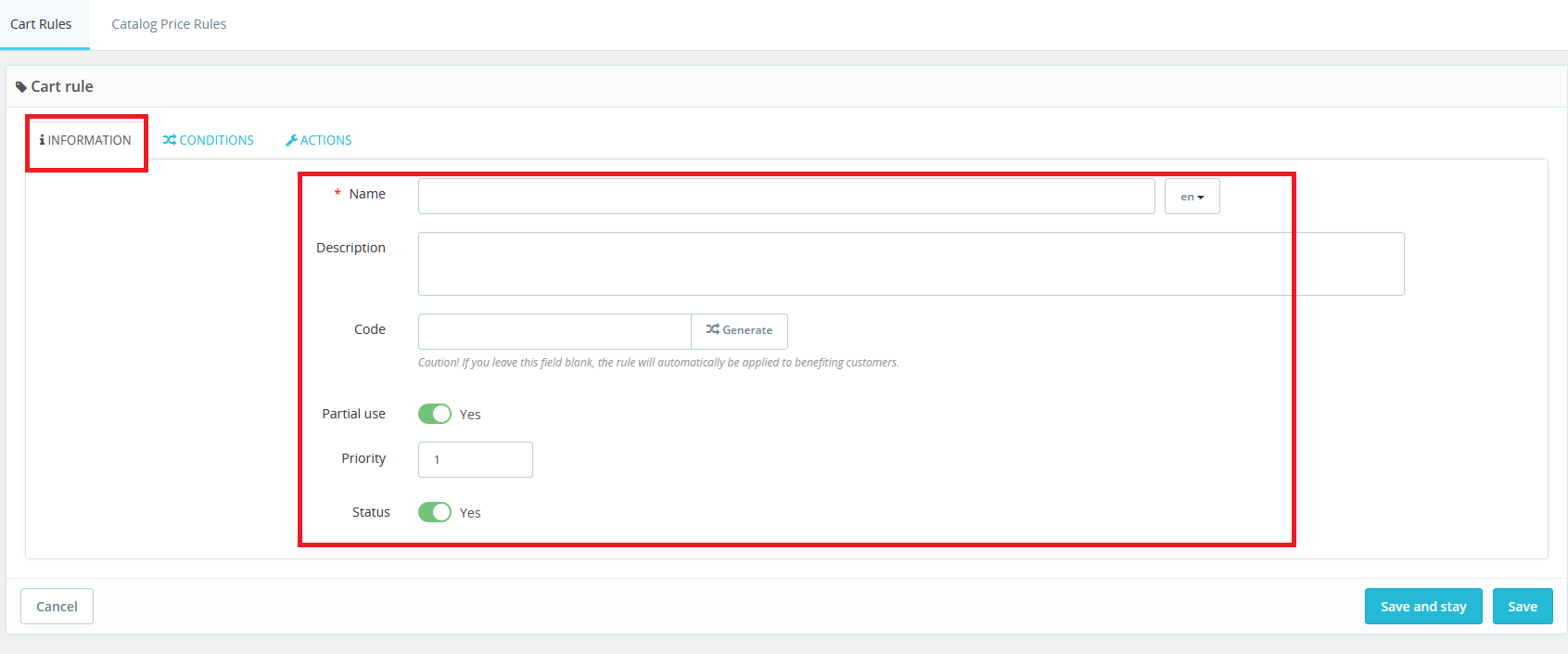Click the Yes label beside Partial use

click(x=470, y=415)
